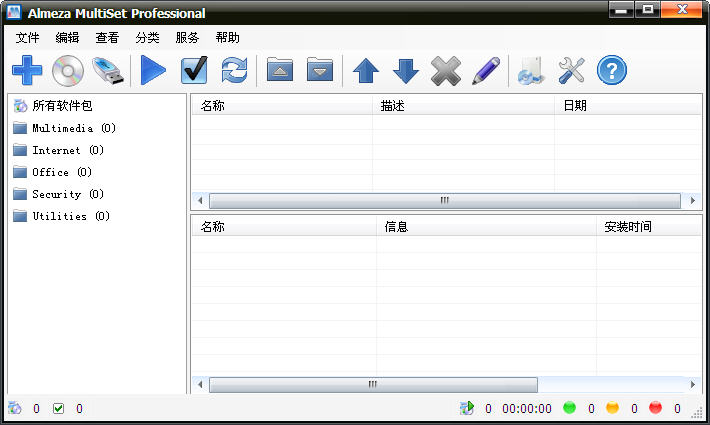Viewport: 710px width, 425px height.
Task: Click the CD disc creation icon
Action: (68, 70)
